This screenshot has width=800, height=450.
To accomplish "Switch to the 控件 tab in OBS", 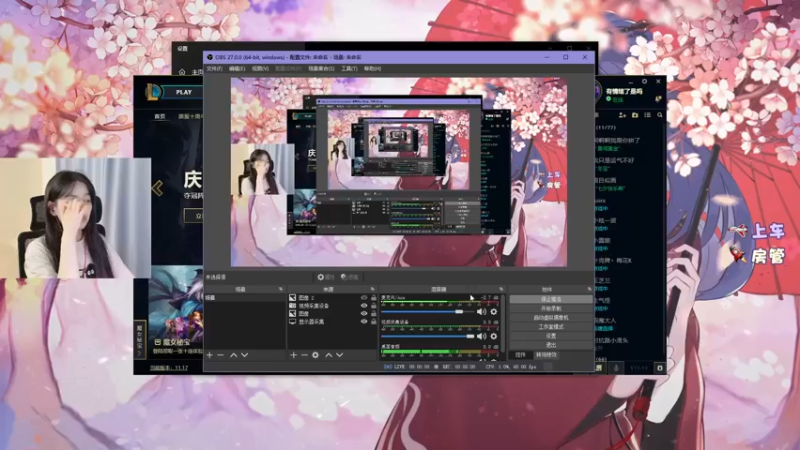I will (x=520, y=355).
